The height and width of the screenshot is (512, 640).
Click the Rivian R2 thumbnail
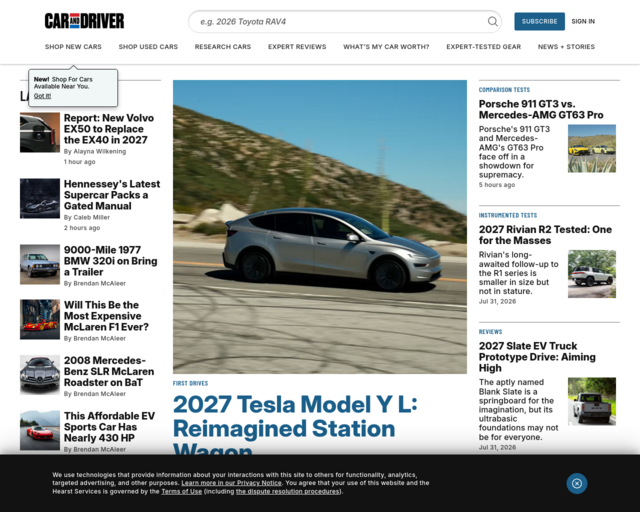click(592, 274)
